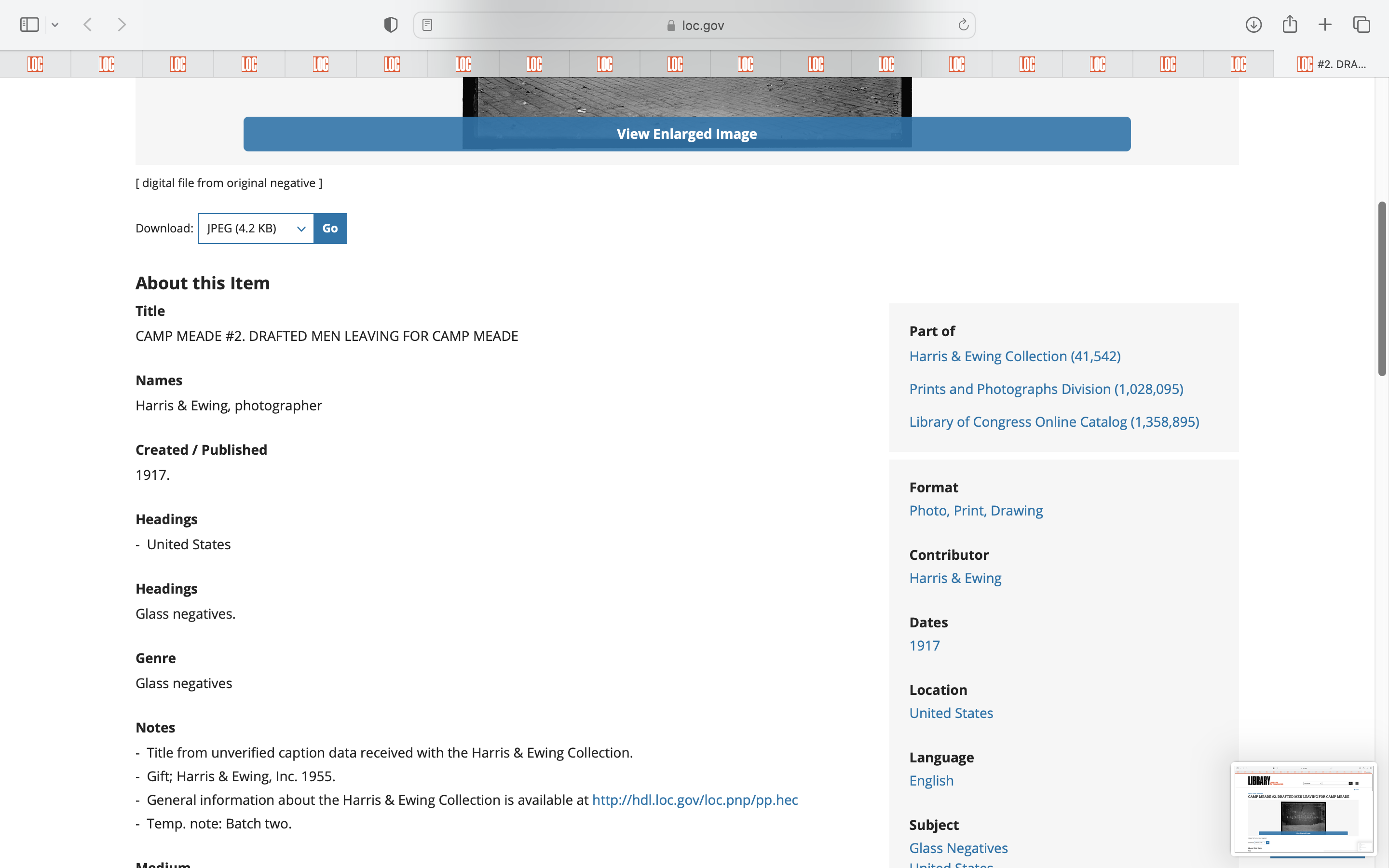Toggle the Safari sidebar icon
The image size is (1389, 868).
29,25
